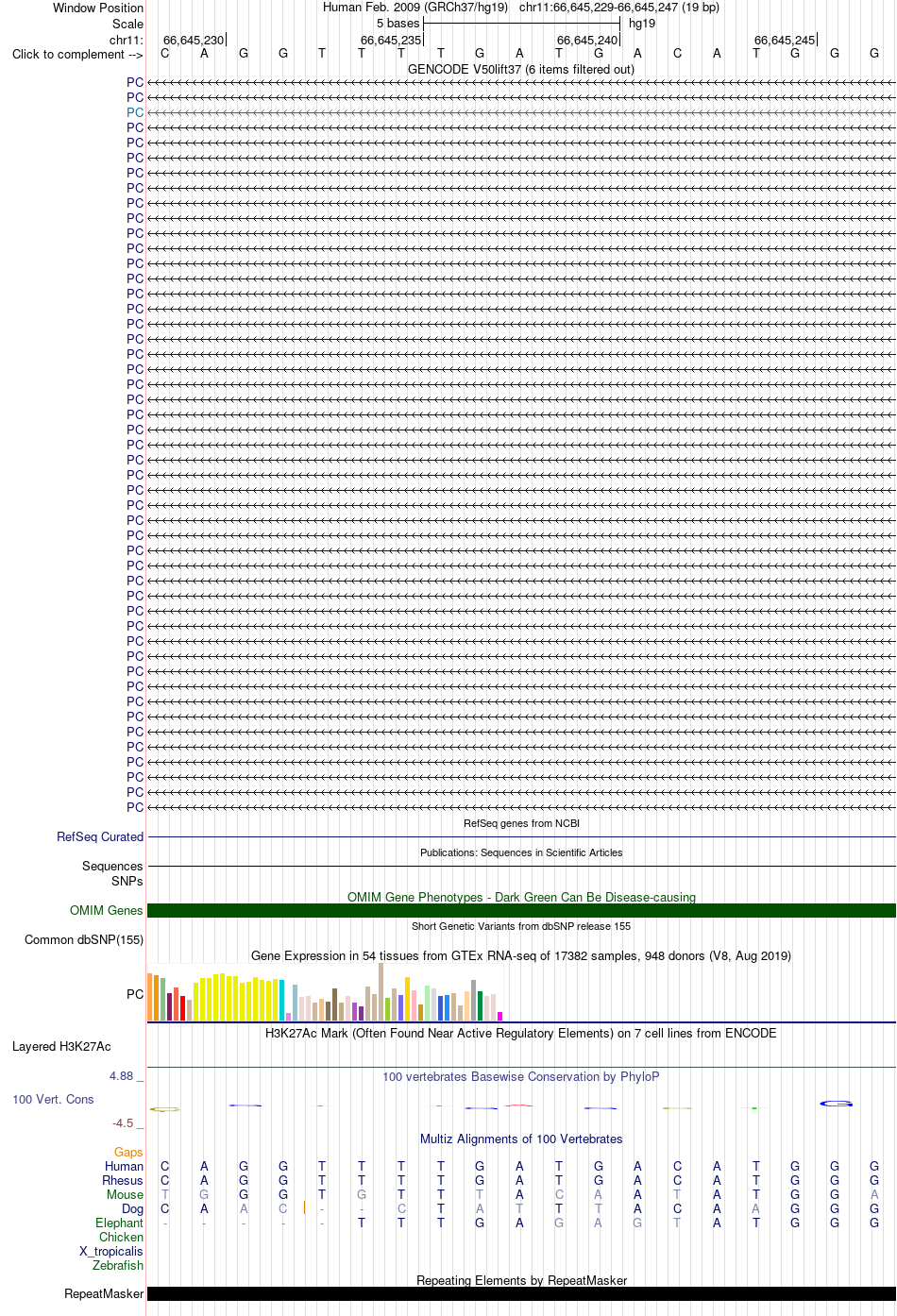897x1316 pixels.
Task: Click the 'Sequences' track label
Action: tap(112, 866)
